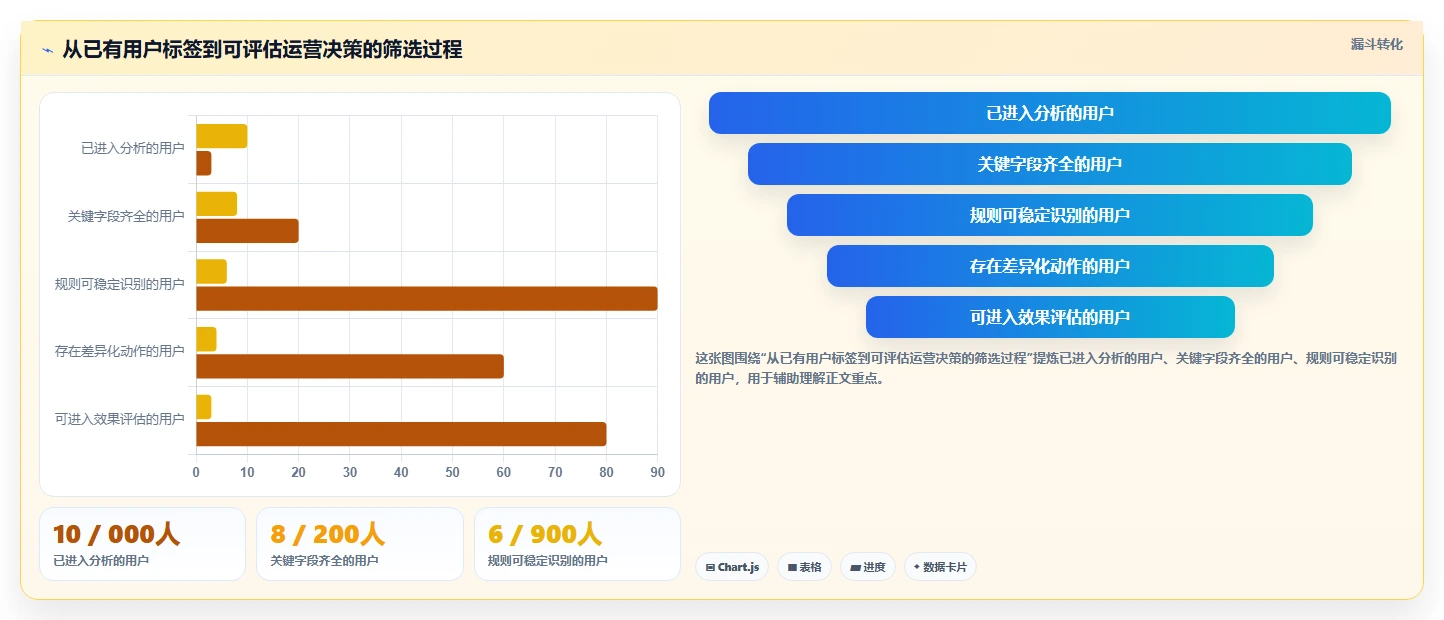Click the x-axis tick value 50
This screenshot has width=1444, height=620.
[x=452, y=472]
